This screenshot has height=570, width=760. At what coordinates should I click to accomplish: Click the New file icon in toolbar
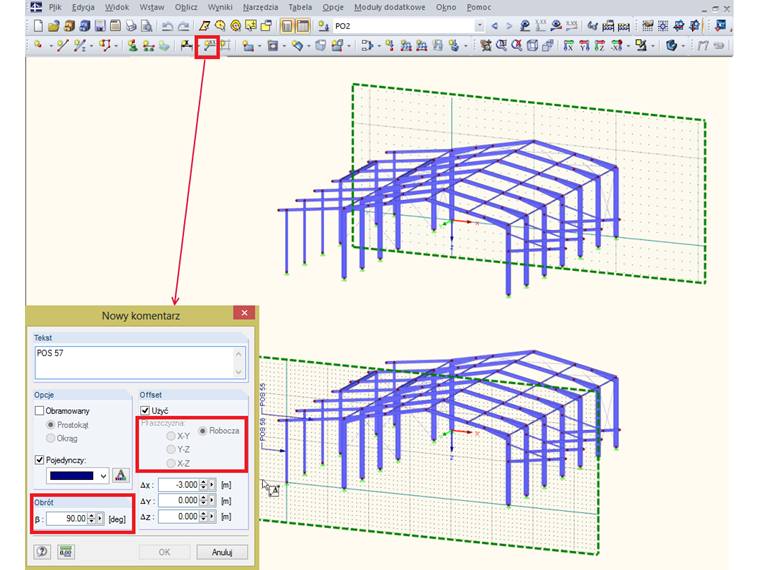click(38, 26)
